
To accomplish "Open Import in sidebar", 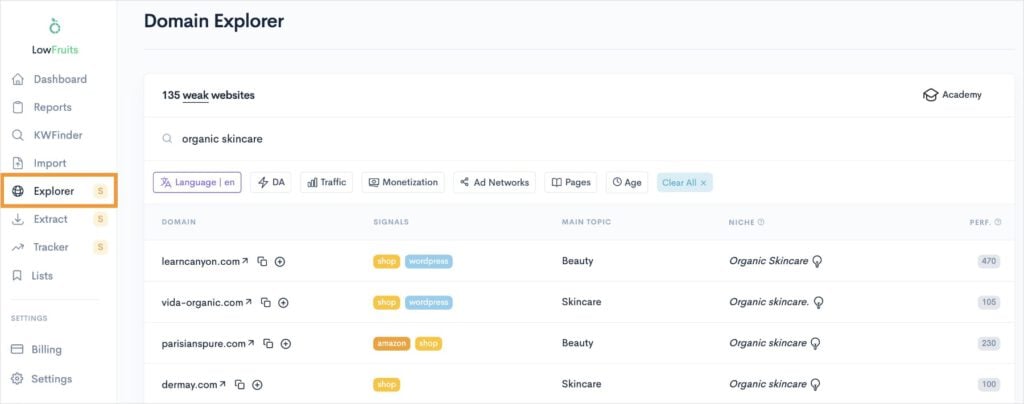I will click(39, 163).
